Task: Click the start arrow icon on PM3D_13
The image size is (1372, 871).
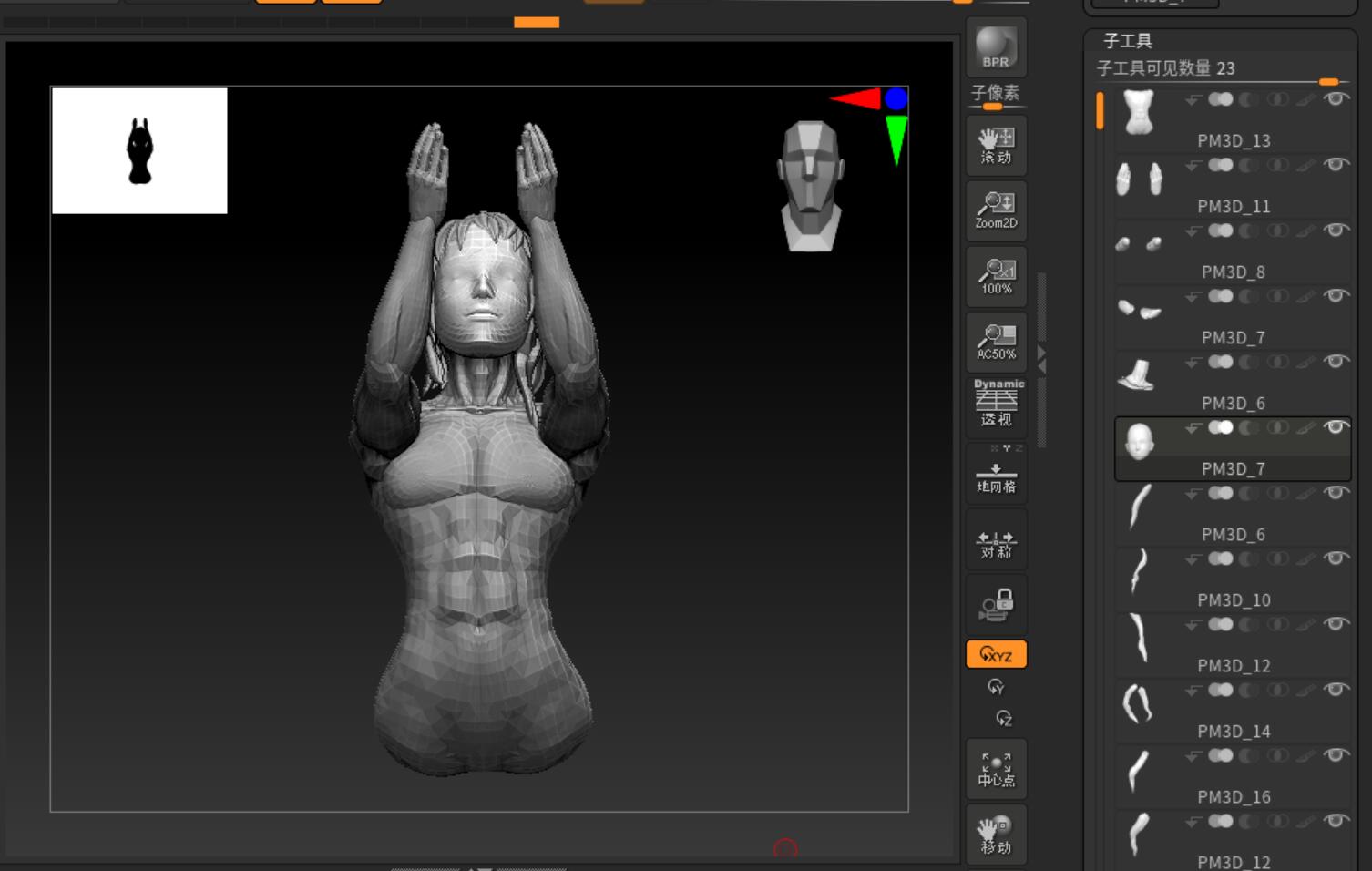Action: click(x=1193, y=100)
